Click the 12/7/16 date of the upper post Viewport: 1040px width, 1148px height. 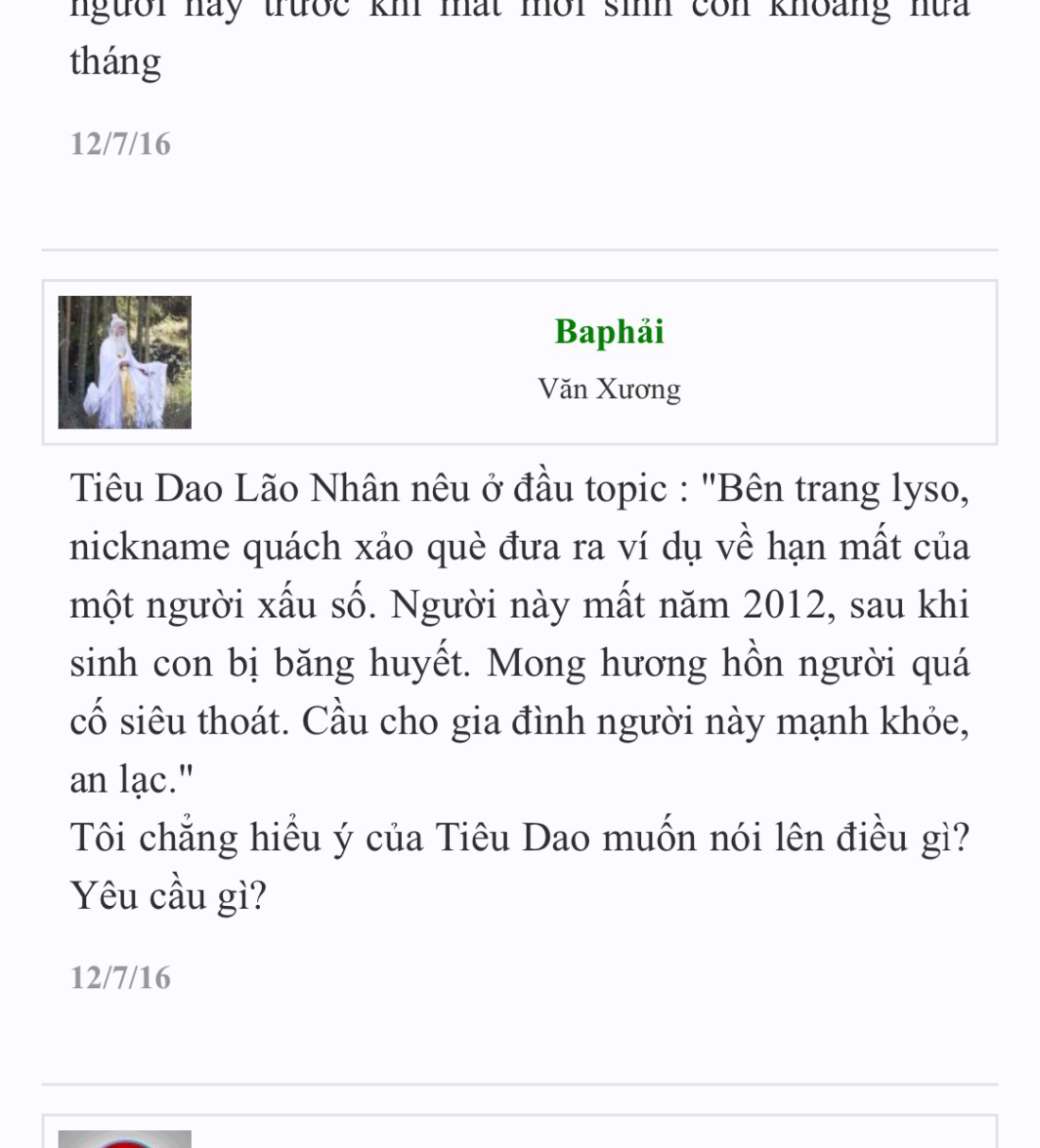(x=121, y=144)
